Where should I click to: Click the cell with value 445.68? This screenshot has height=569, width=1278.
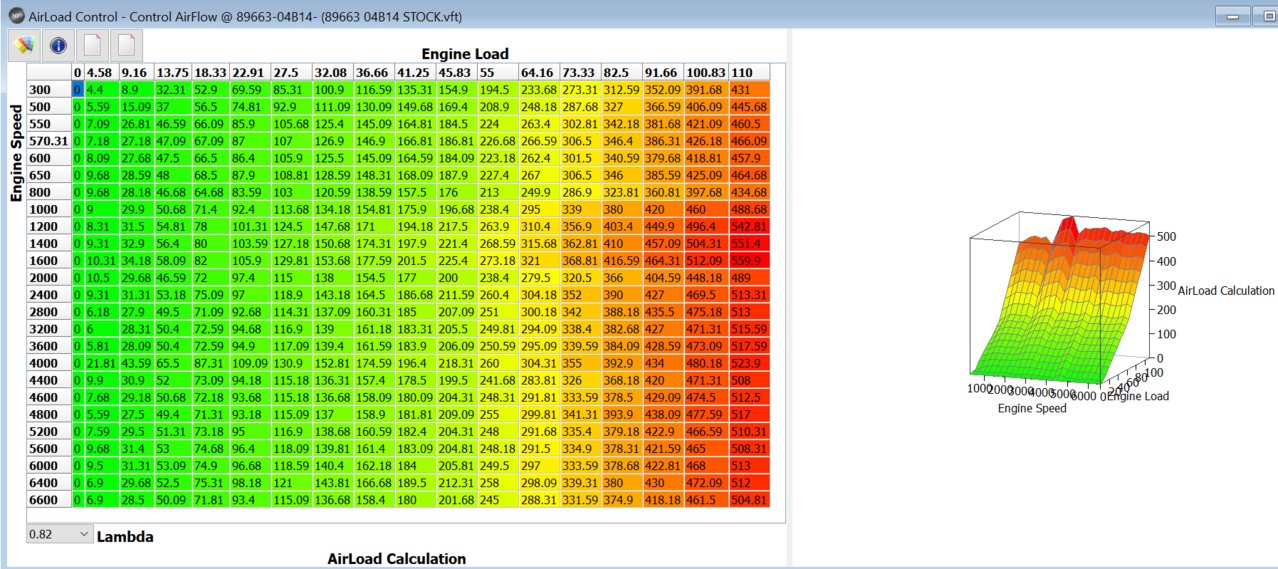tap(749, 106)
